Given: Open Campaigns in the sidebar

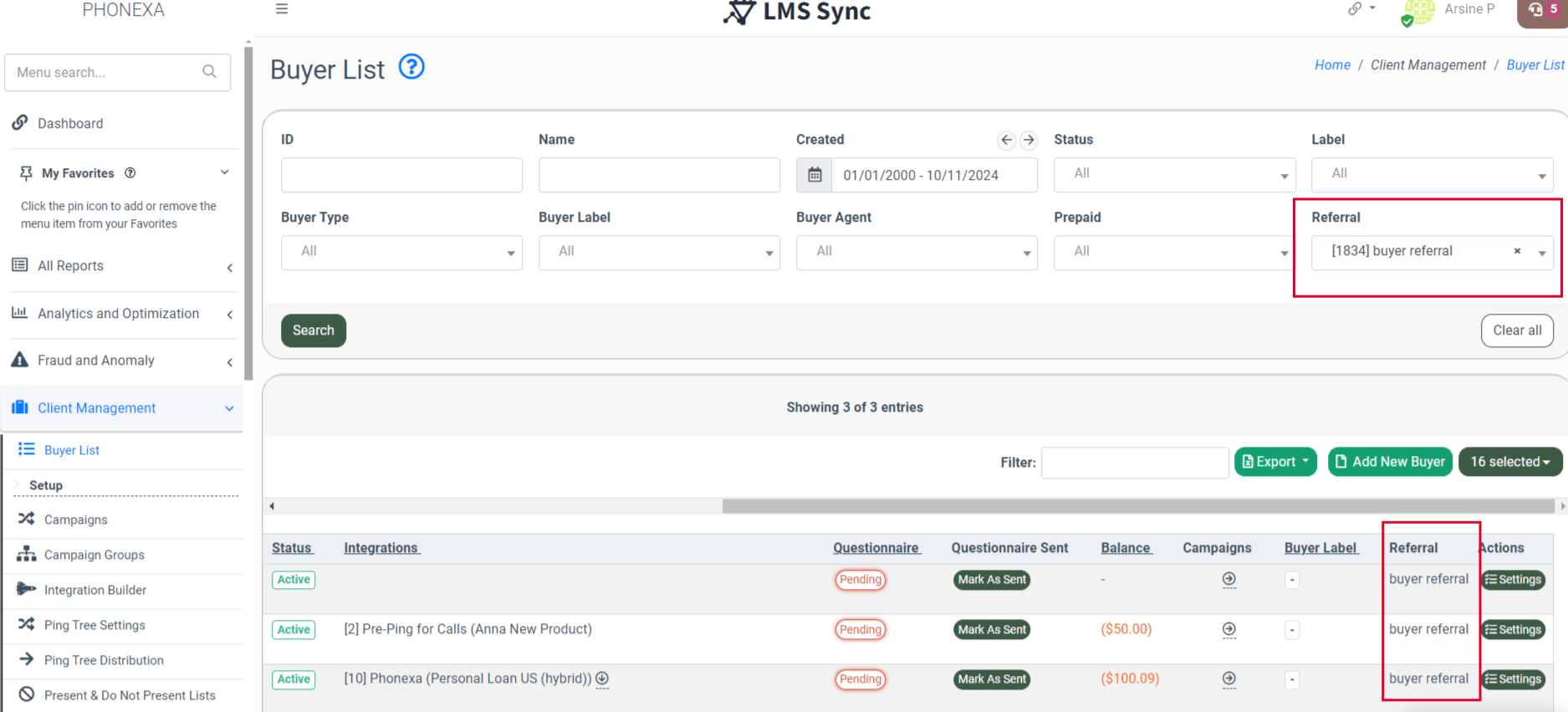Looking at the screenshot, I should (x=76, y=520).
